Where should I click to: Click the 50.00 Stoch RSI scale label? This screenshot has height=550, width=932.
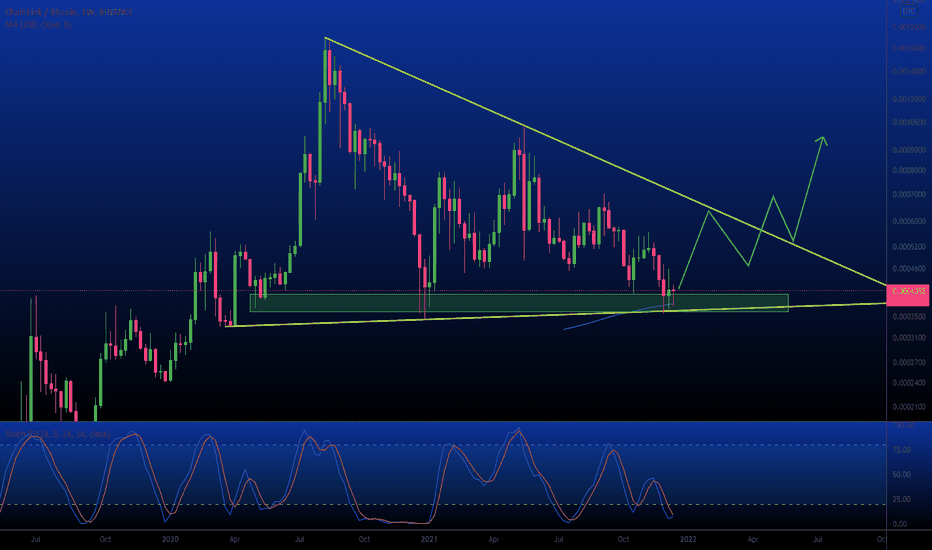(902, 474)
